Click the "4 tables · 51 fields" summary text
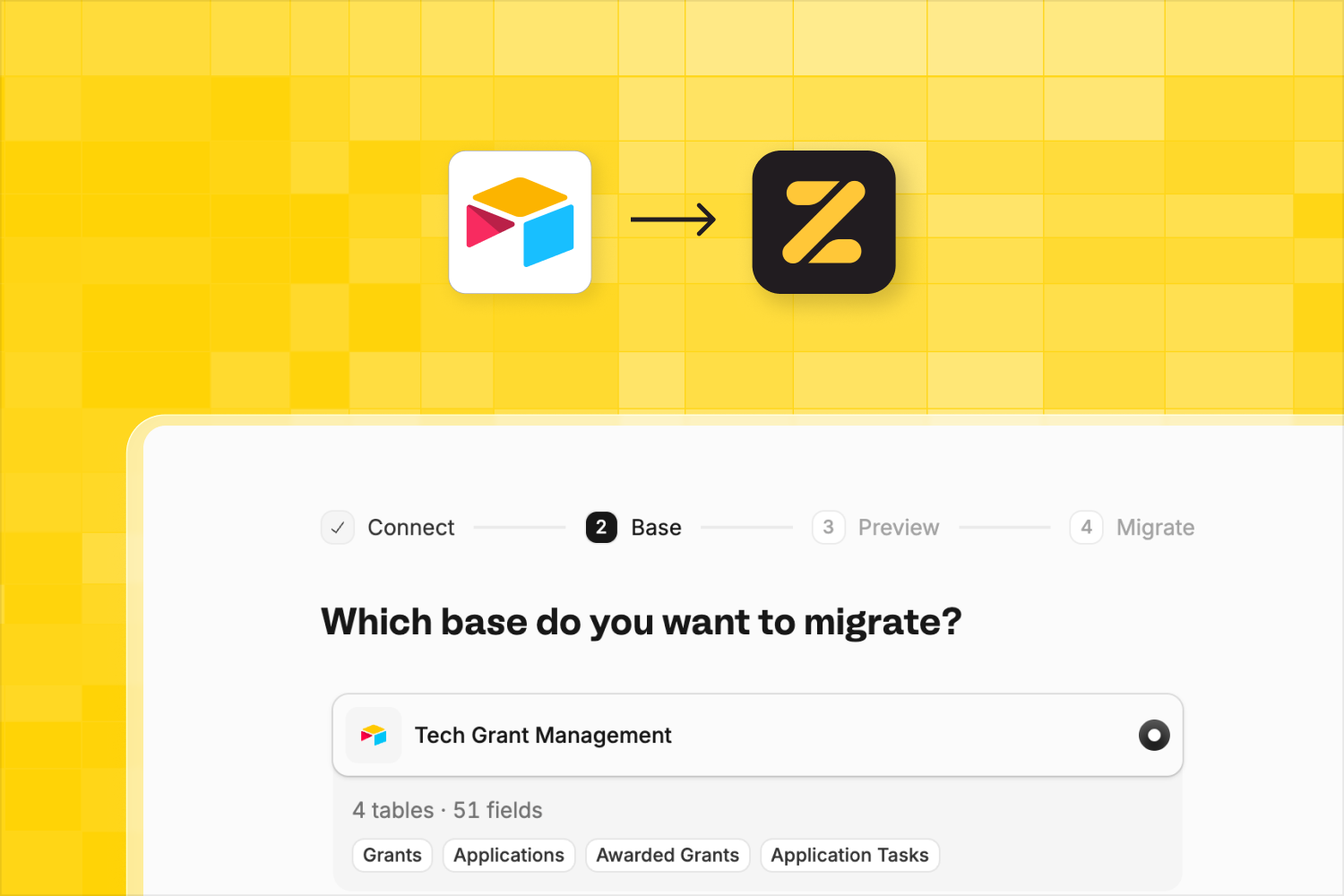Image resolution: width=1344 pixels, height=896 pixels. [447, 810]
